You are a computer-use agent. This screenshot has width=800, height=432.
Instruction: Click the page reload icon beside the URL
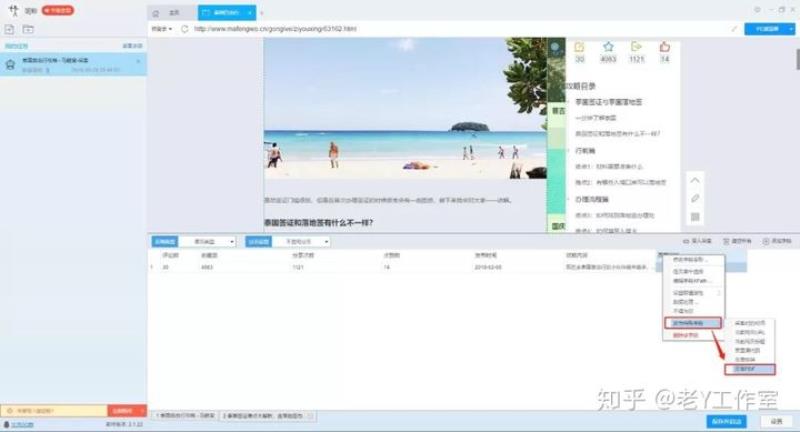pyautogui.click(x=185, y=29)
